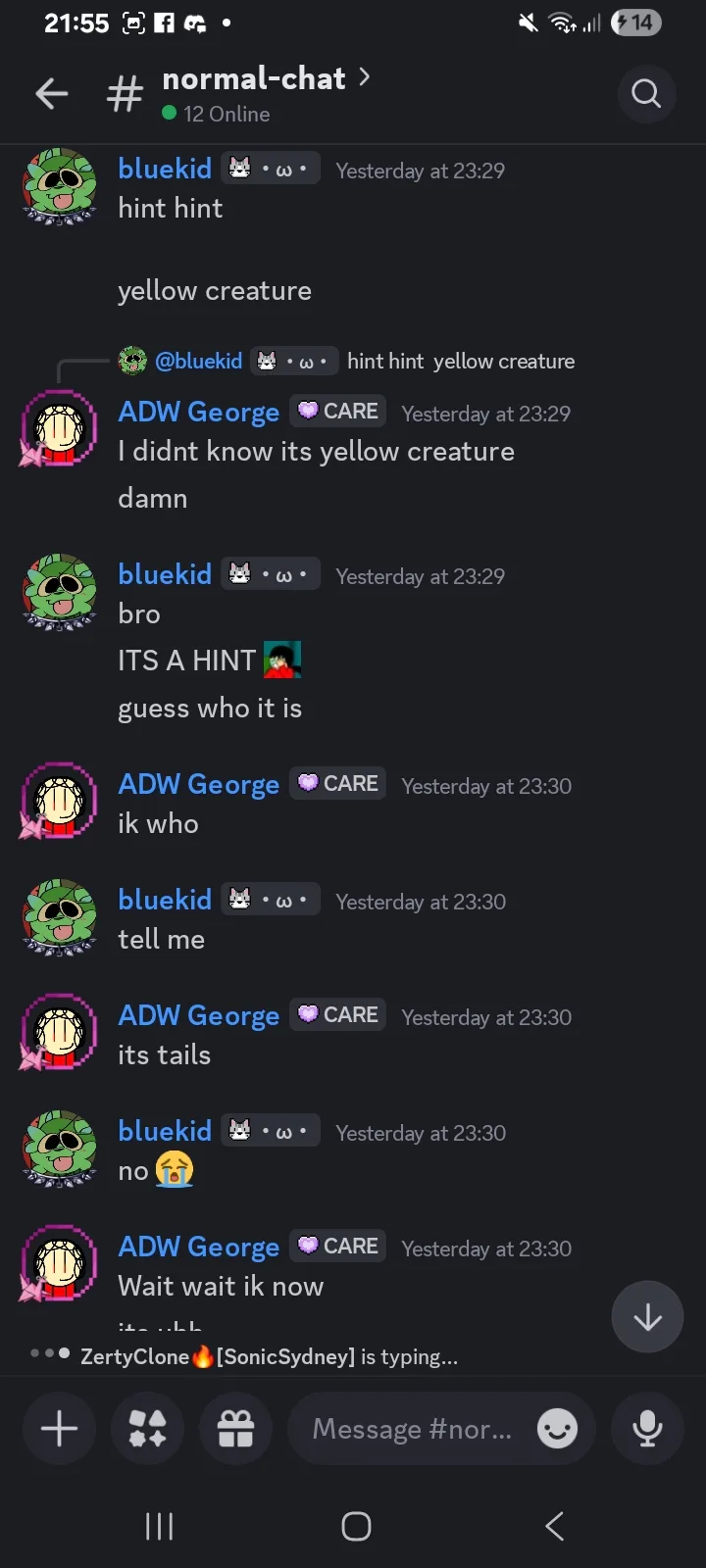Tap the Android recent apps button
Image resolution: width=706 pixels, height=1568 pixels.
point(159,1526)
